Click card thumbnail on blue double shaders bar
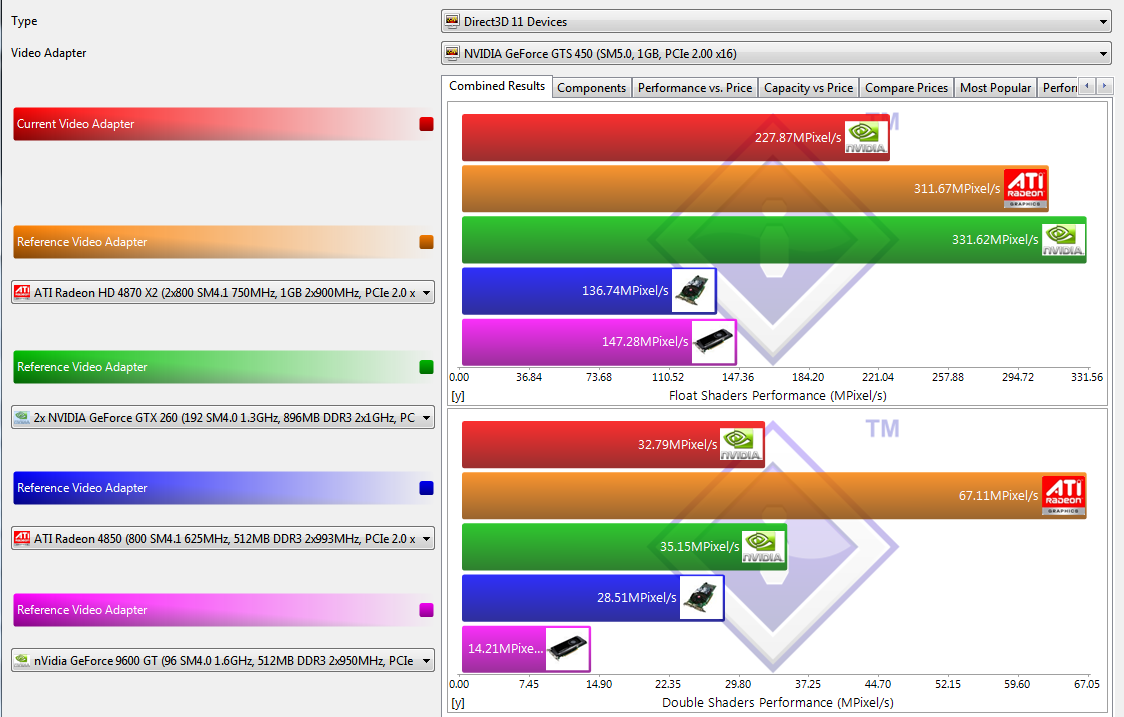 tap(701, 597)
